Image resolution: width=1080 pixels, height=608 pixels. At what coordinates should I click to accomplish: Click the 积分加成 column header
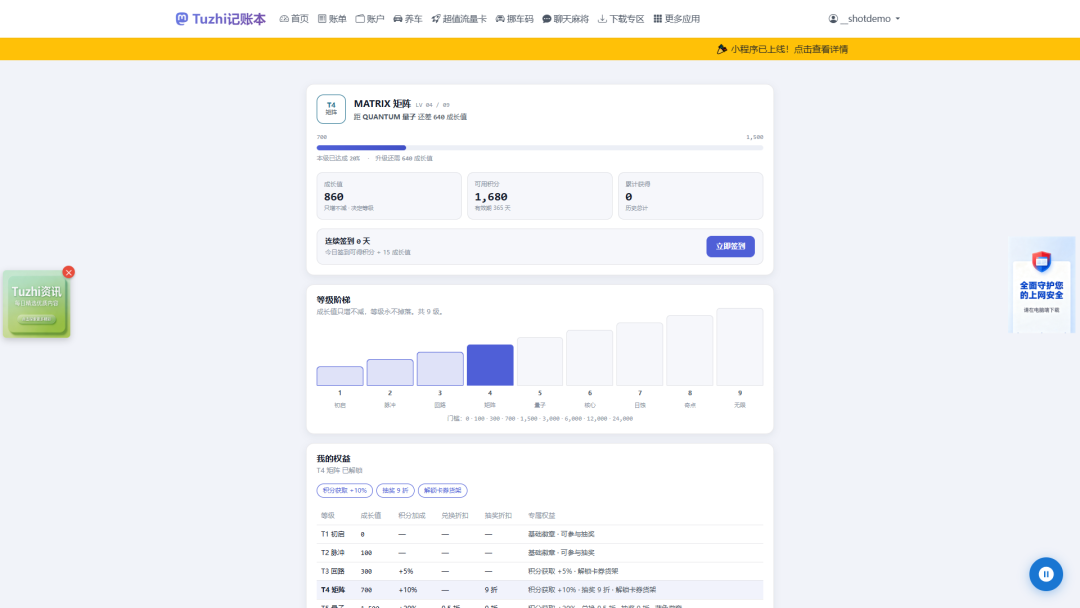[x=412, y=515]
